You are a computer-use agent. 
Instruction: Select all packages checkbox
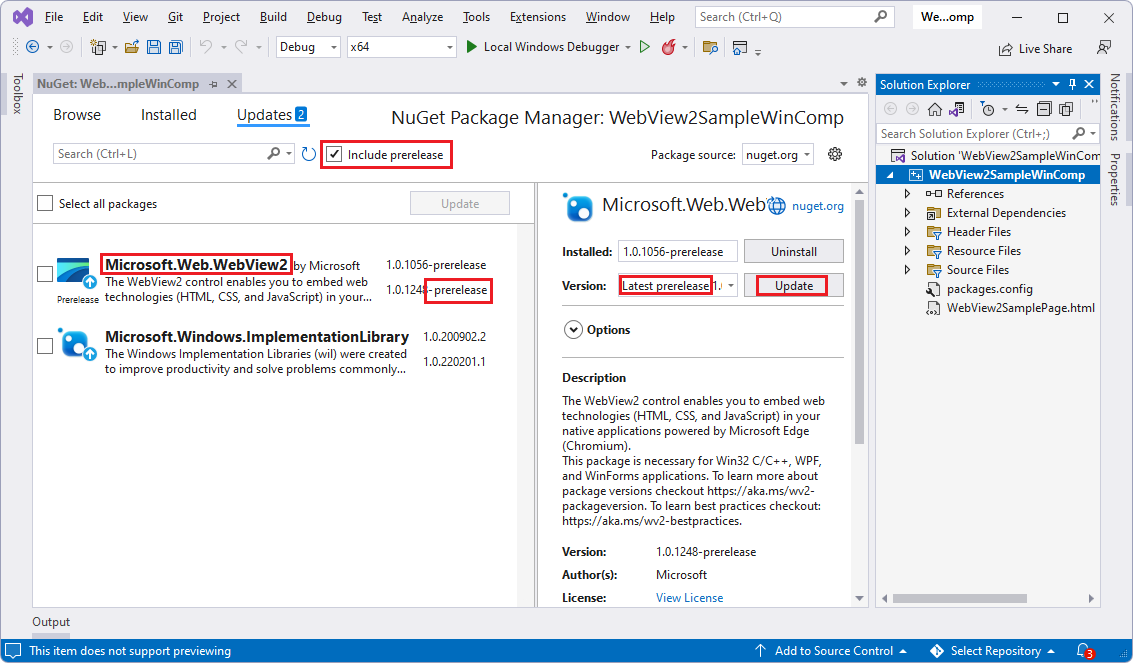(44, 203)
